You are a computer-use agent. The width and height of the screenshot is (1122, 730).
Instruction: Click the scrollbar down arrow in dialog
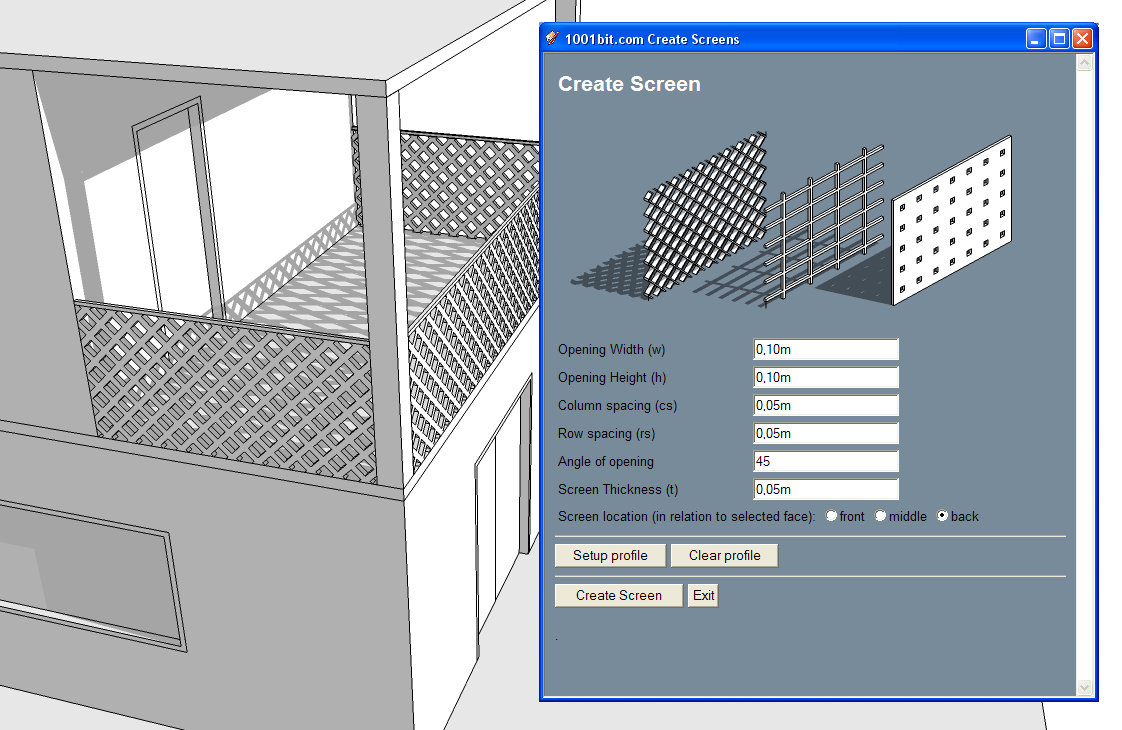(1084, 687)
